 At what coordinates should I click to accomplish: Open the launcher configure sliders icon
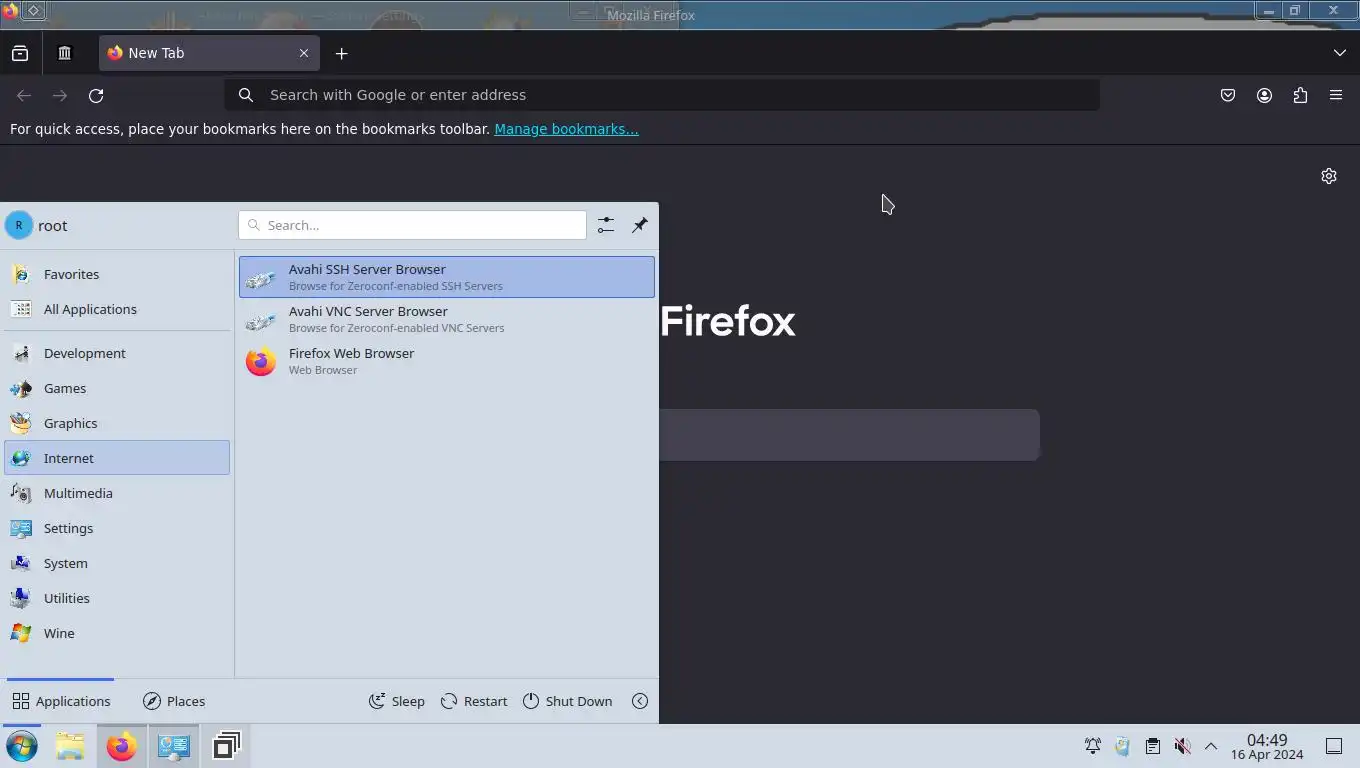(x=606, y=225)
